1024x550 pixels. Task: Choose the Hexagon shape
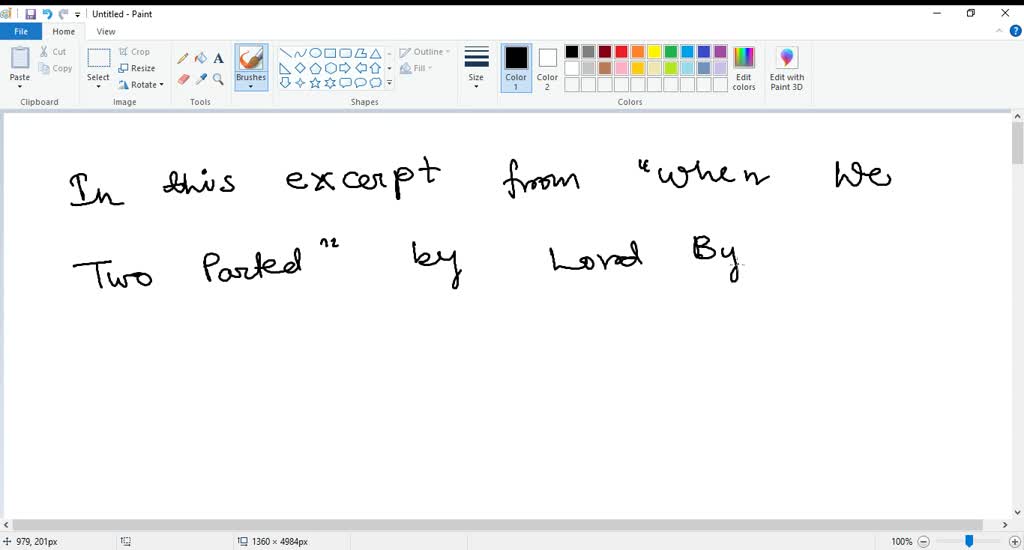(x=330, y=68)
